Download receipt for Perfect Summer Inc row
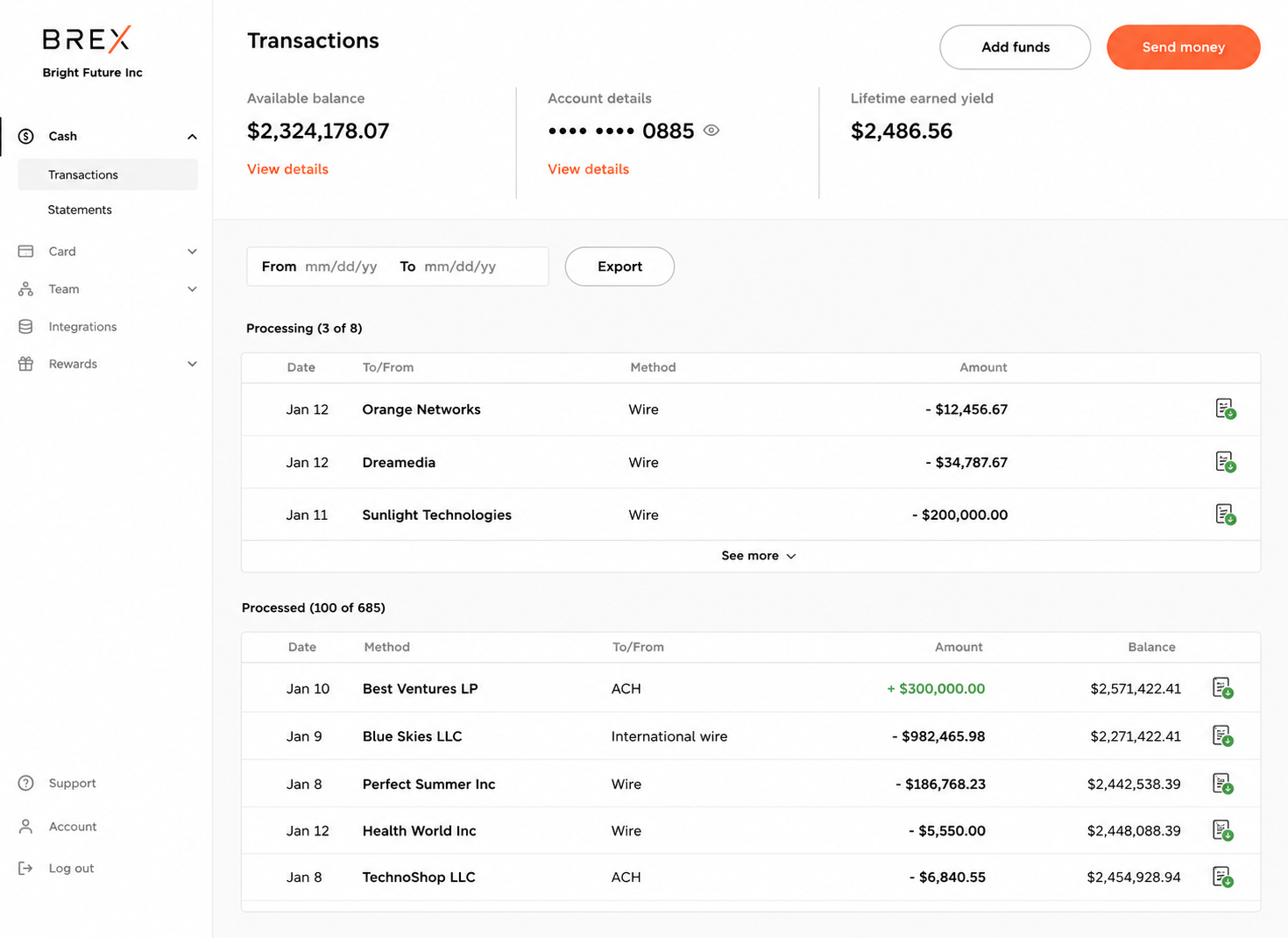1288x938 pixels. pos(1223,784)
